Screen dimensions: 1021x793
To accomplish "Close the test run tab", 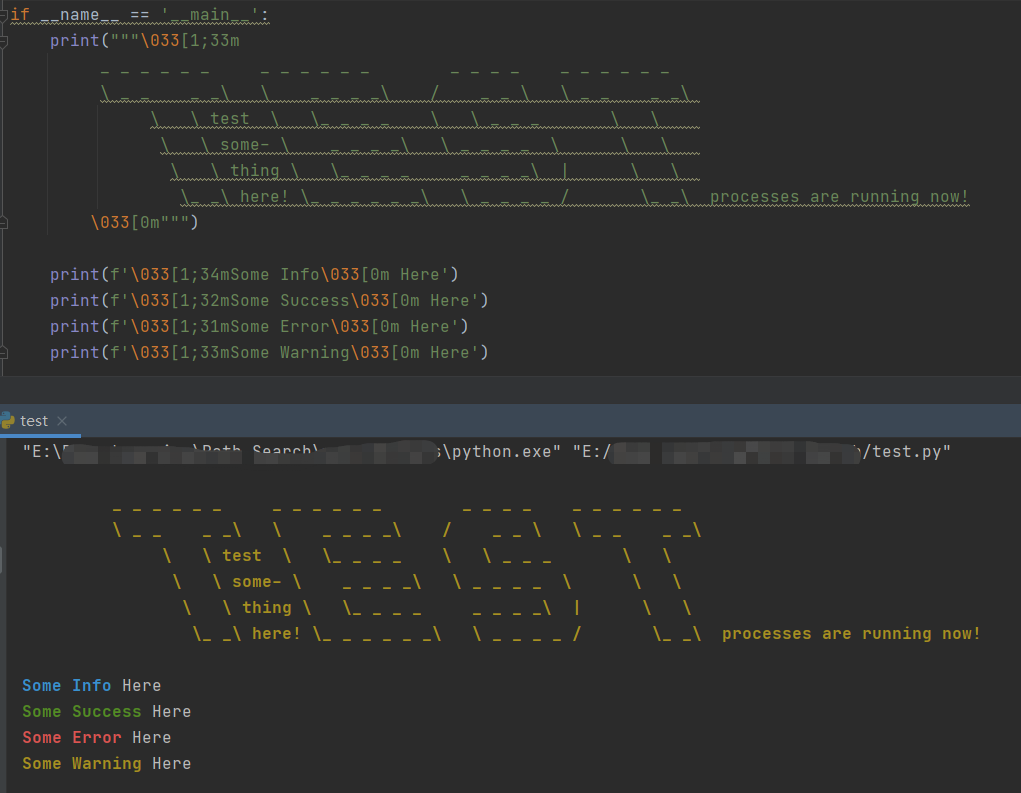I will (x=62, y=421).
